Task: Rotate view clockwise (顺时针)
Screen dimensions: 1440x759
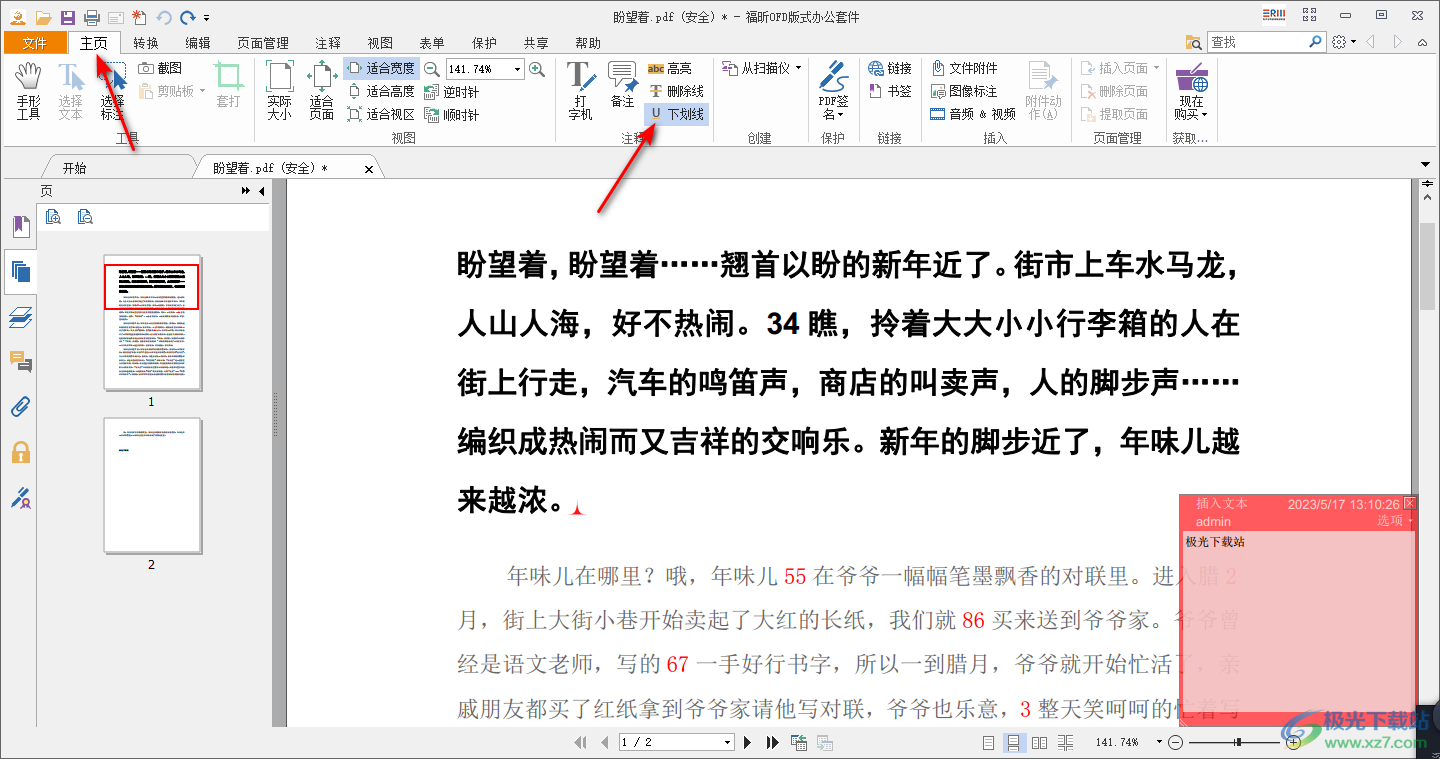Action: 451,115
